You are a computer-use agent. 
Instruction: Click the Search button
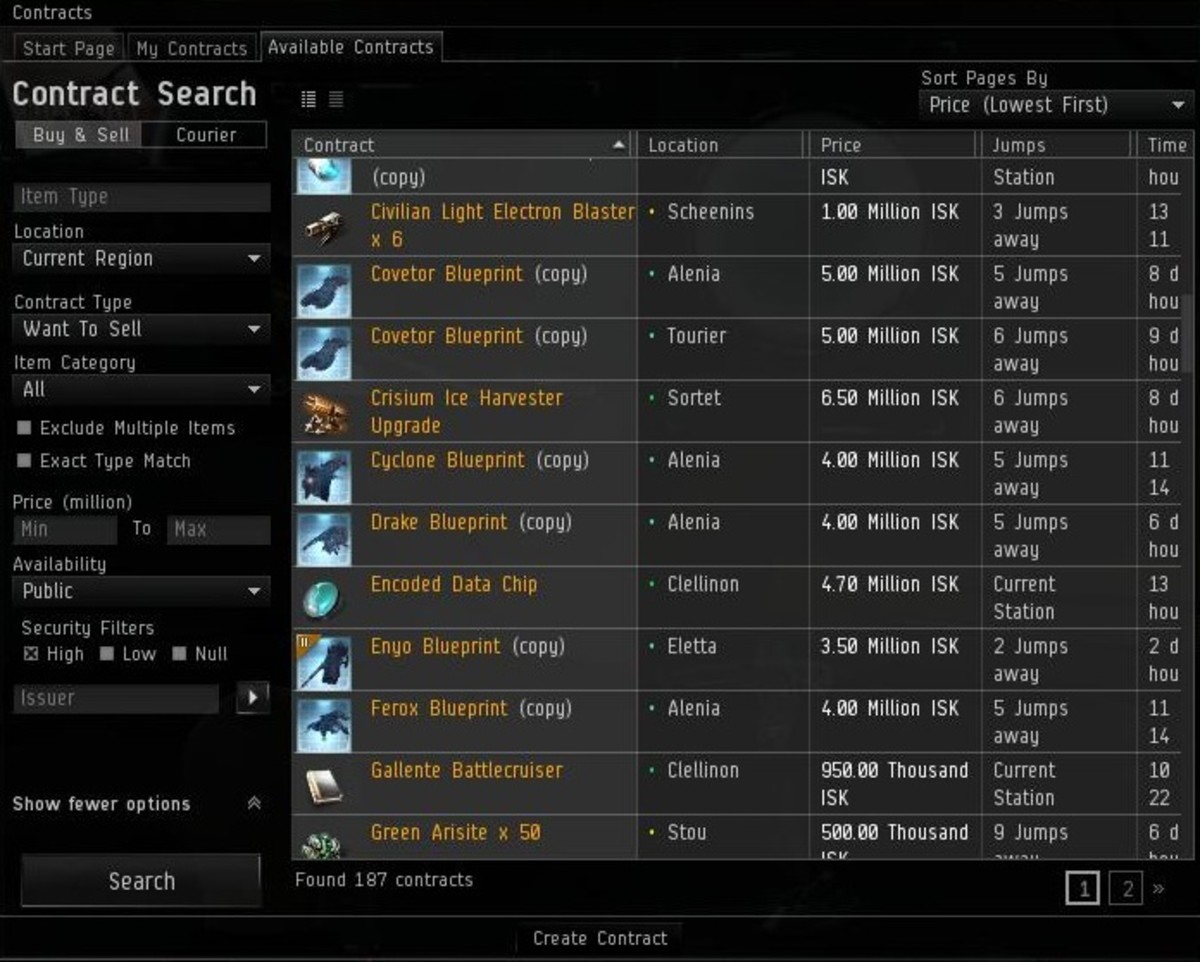(x=141, y=881)
